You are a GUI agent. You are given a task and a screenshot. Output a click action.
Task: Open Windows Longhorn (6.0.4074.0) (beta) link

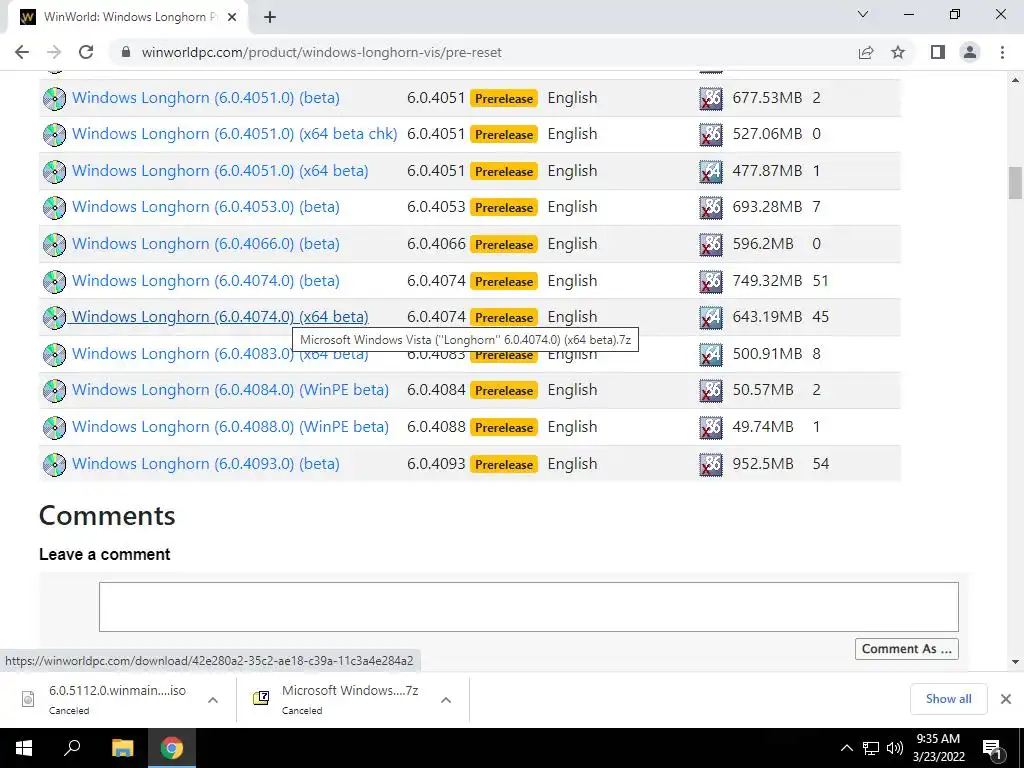coord(206,281)
